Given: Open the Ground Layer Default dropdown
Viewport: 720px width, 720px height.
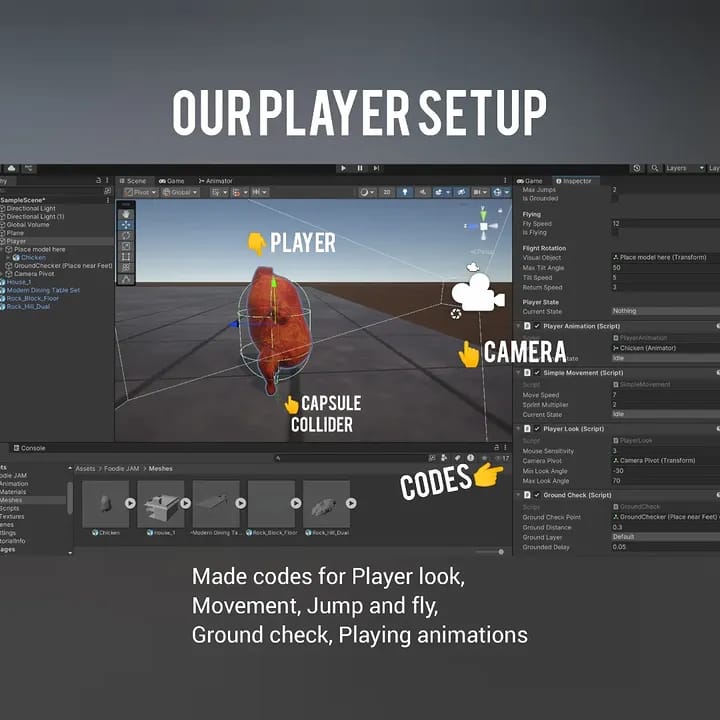Looking at the screenshot, I should (665, 537).
